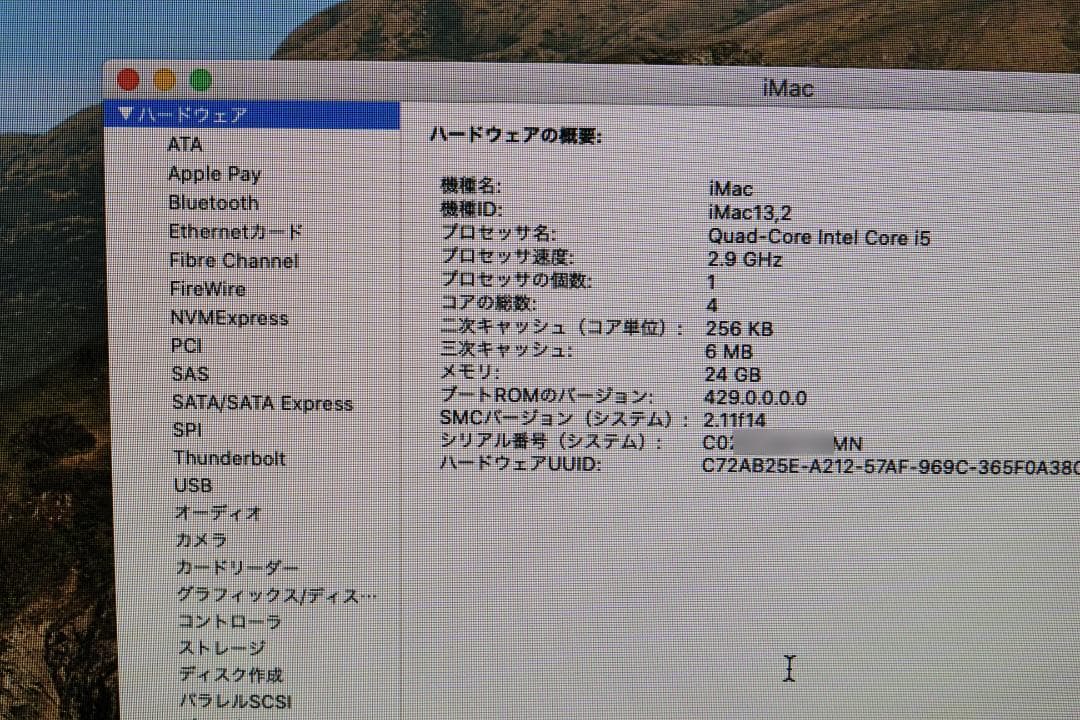Open the Apple Pay hardware section
1080x720 pixels.
(214, 173)
